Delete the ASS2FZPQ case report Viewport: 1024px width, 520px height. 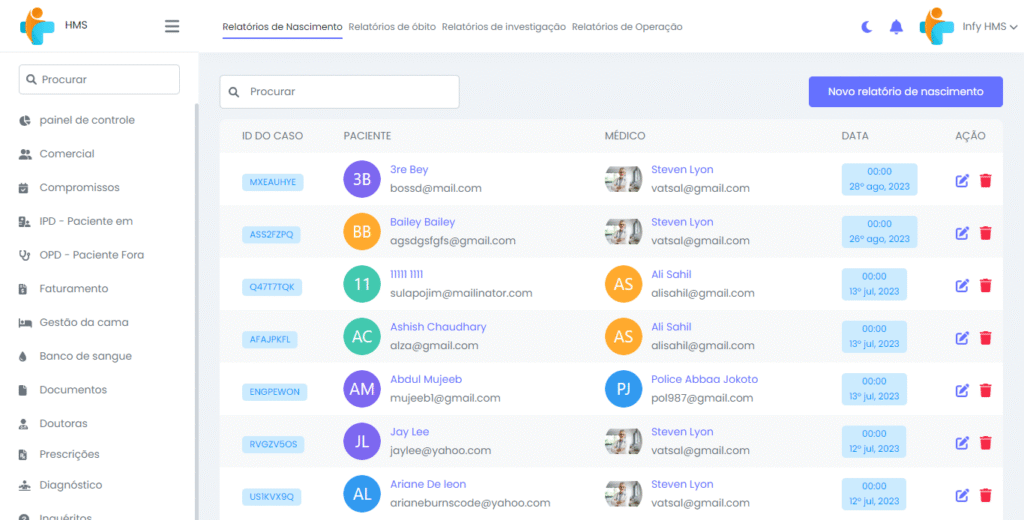[x=985, y=233]
